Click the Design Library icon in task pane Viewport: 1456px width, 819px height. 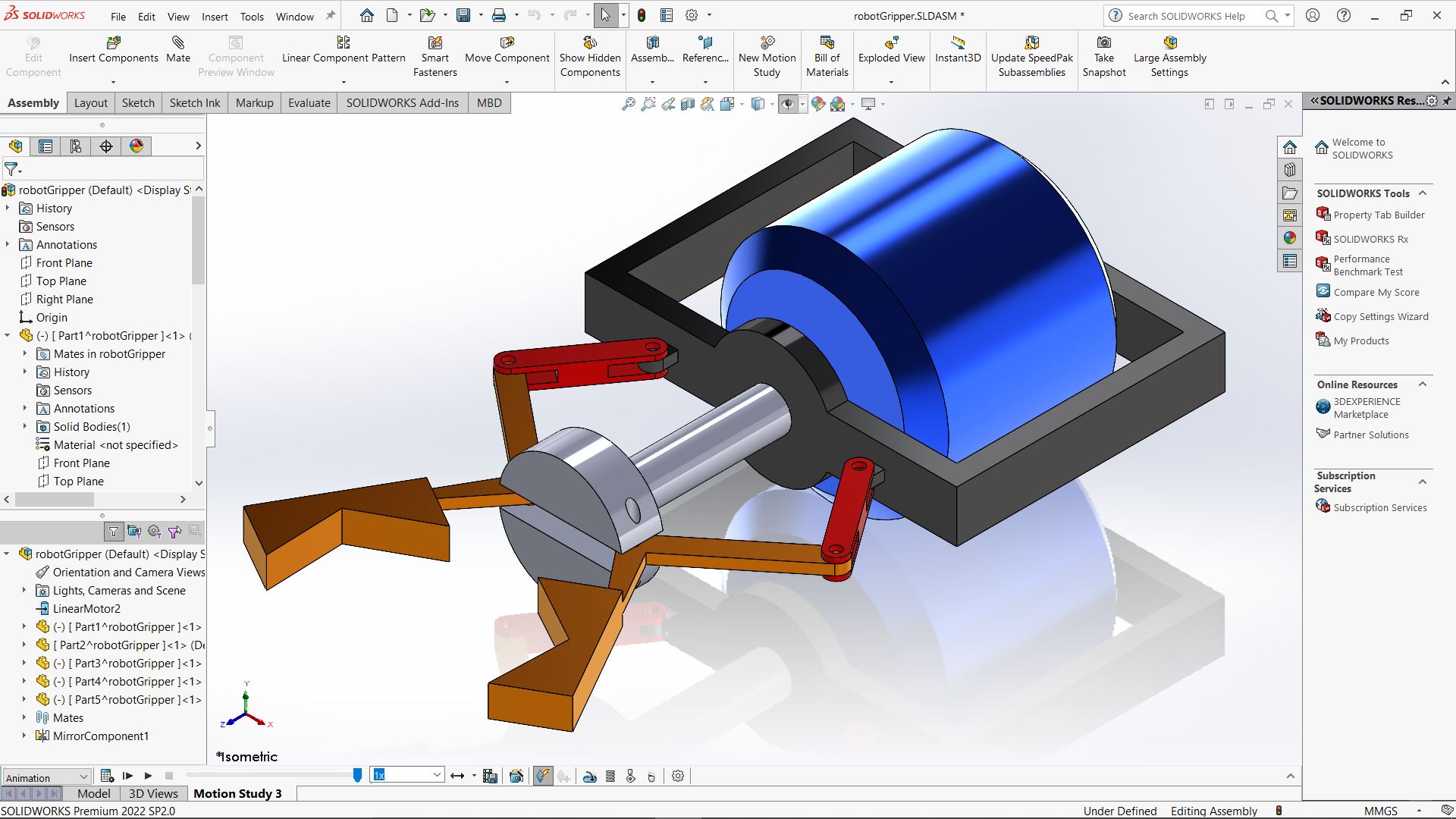click(x=1290, y=170)
